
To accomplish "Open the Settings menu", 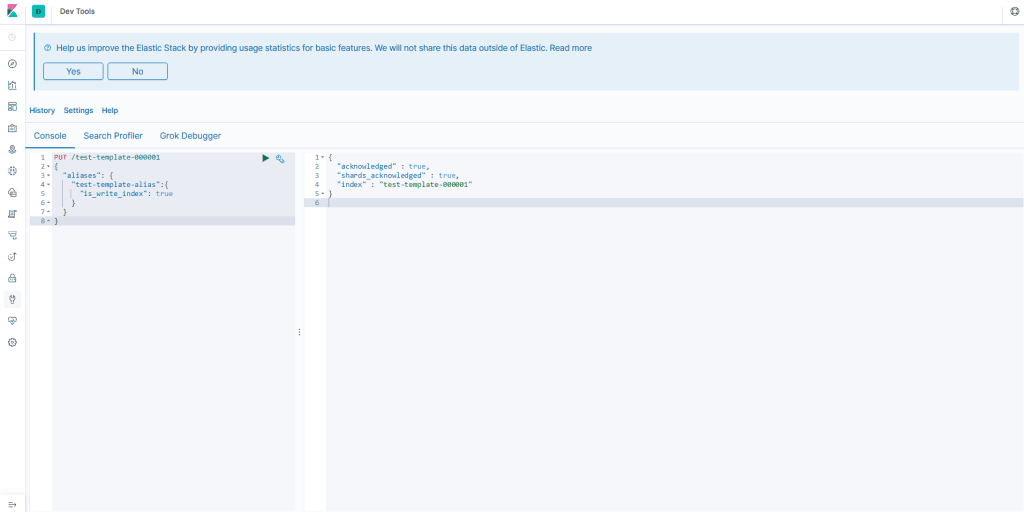I will tap(78, 110).
